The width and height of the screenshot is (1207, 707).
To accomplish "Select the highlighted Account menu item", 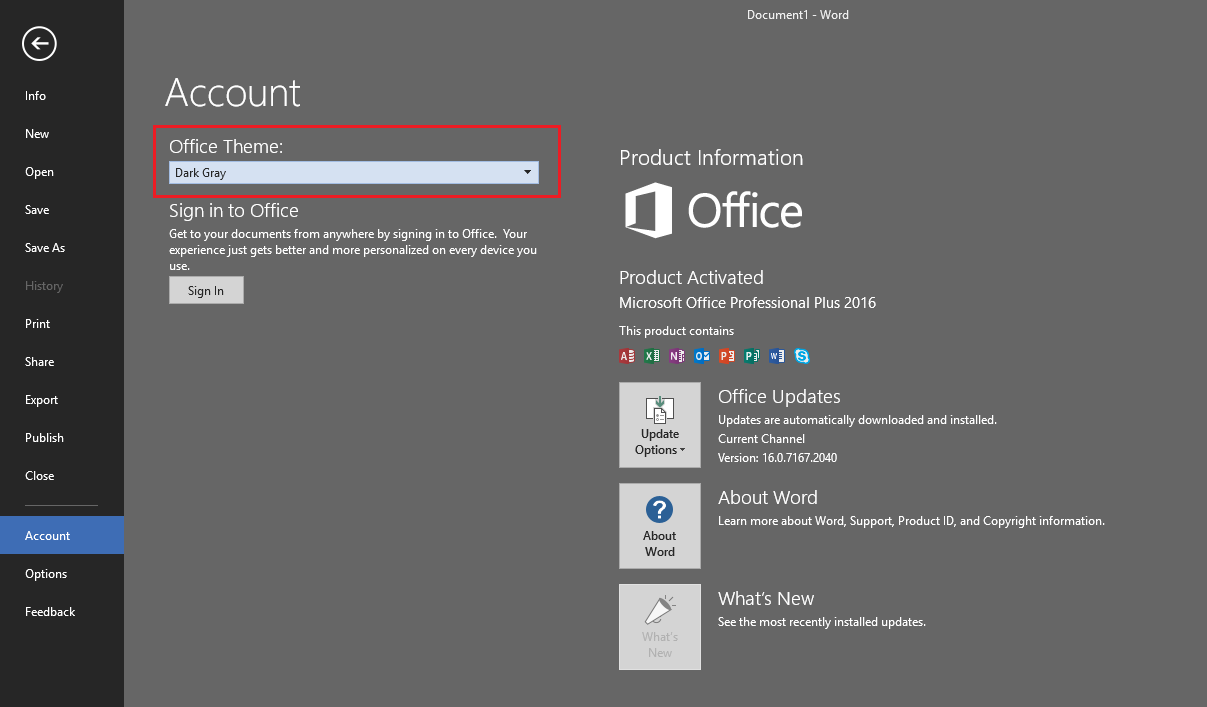I will 62,535.
